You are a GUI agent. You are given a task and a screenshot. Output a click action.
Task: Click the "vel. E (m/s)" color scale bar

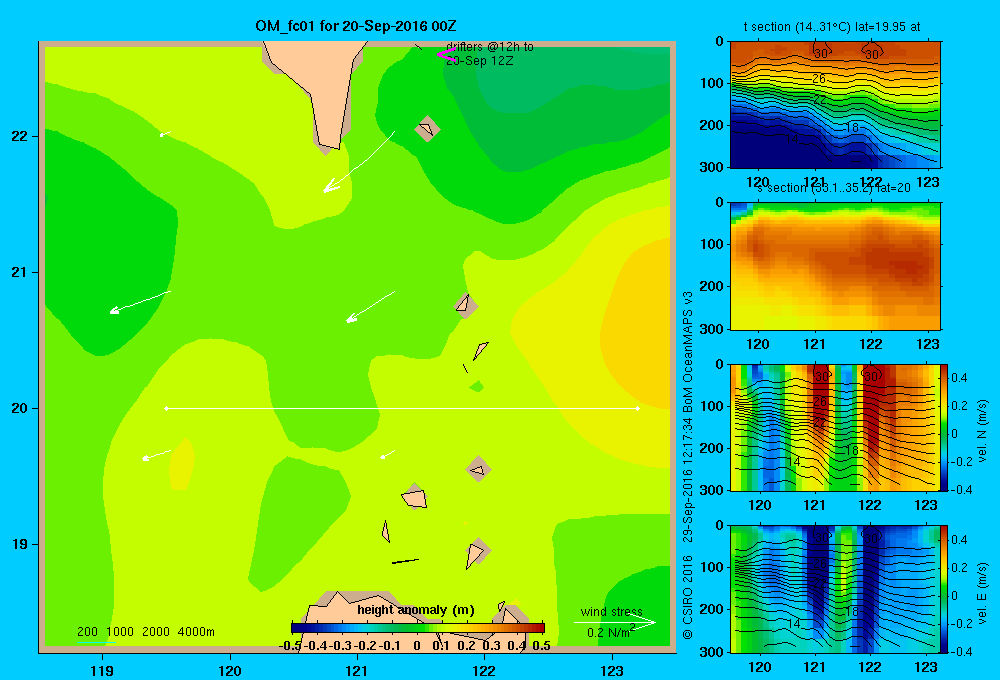[945, 589]
